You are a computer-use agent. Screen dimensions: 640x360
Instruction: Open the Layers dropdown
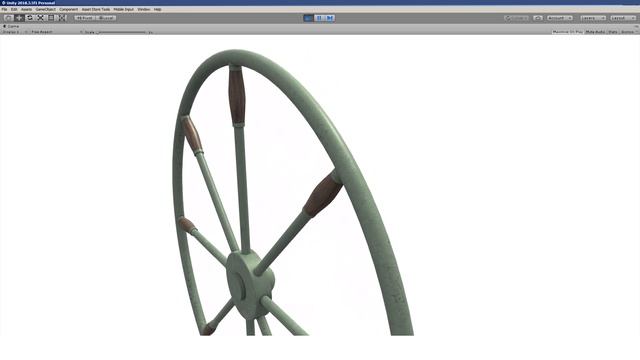593,18
